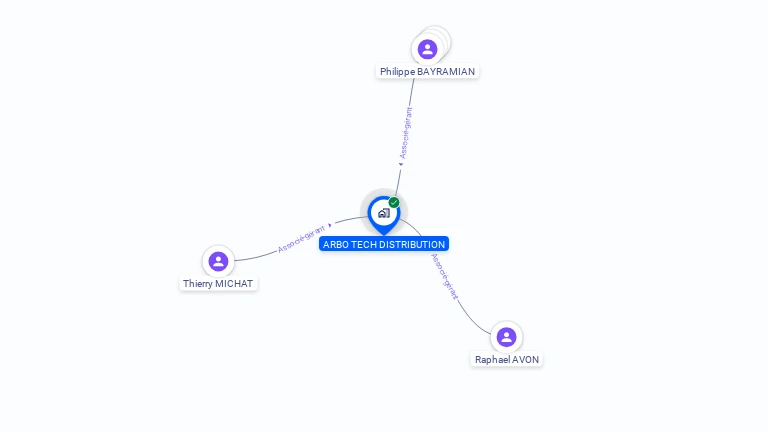Screen dimensions: 768x432
Task: Click the edge line just below Philippe BAYRAMIAN label
Action: point(412,92)
